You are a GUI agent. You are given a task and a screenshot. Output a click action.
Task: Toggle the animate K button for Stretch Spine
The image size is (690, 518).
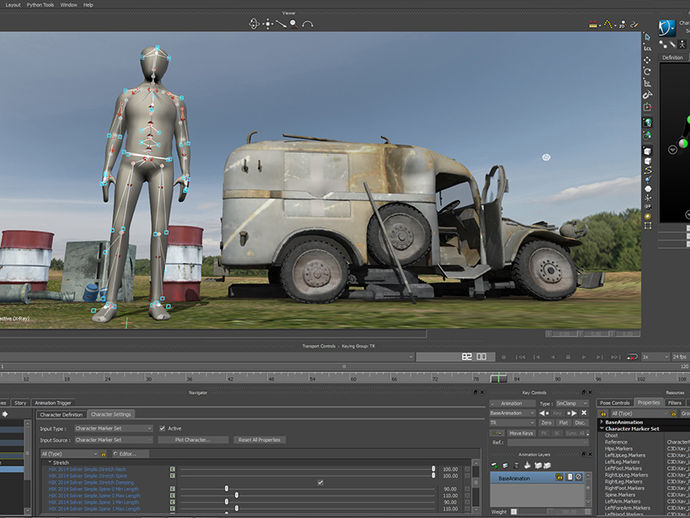(172, 476)
